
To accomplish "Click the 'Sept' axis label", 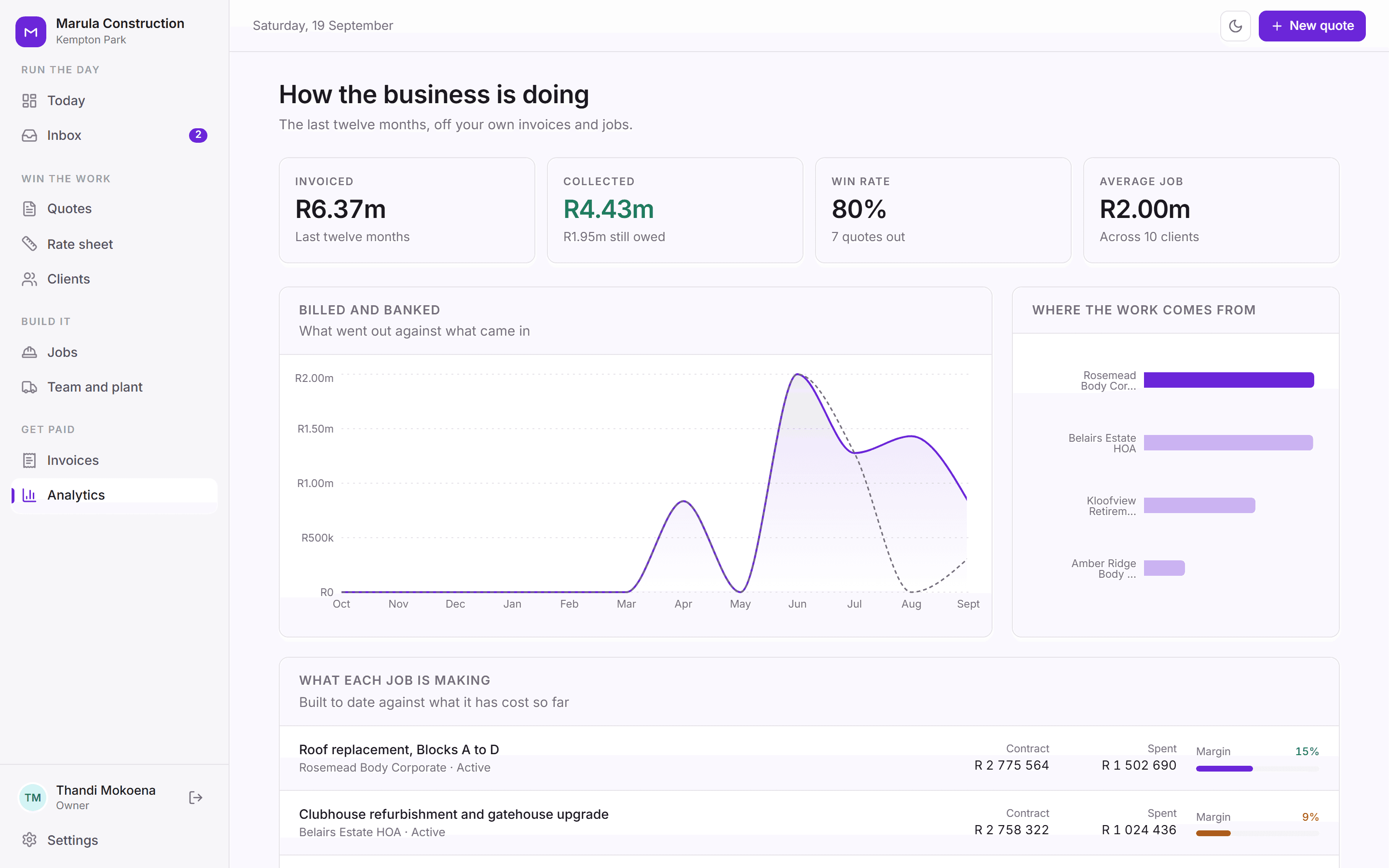I will pos(967,604).
